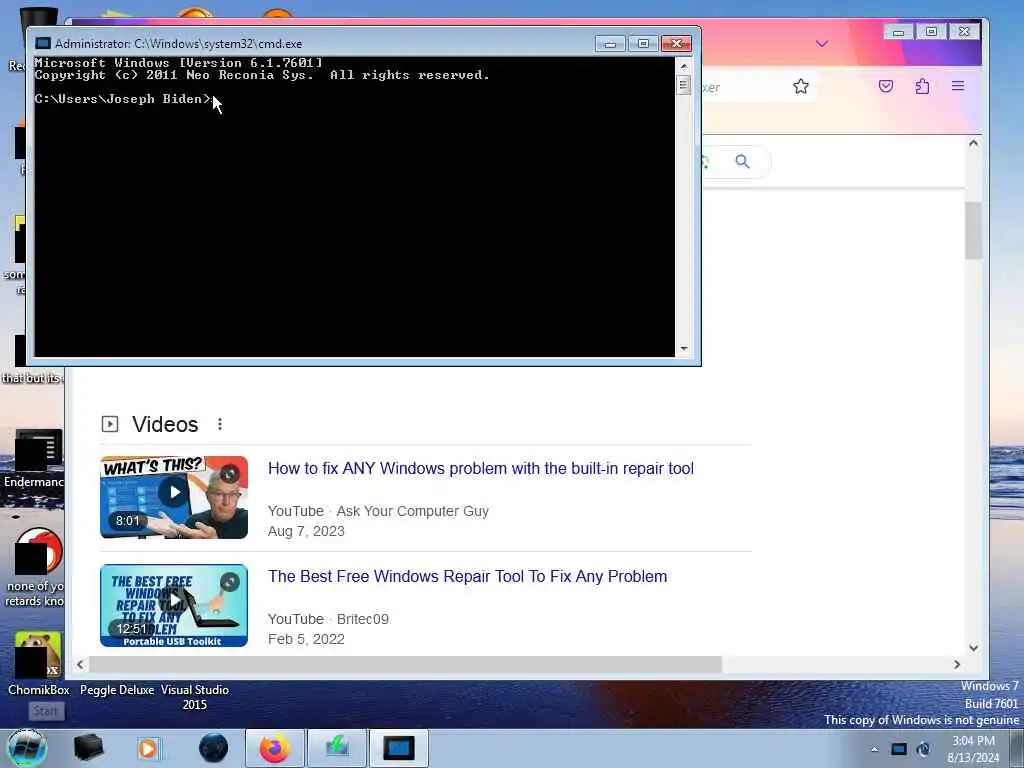Minimize the Firefox window
The height and width of the screenshot is (768, 1024).
(899, 31)
